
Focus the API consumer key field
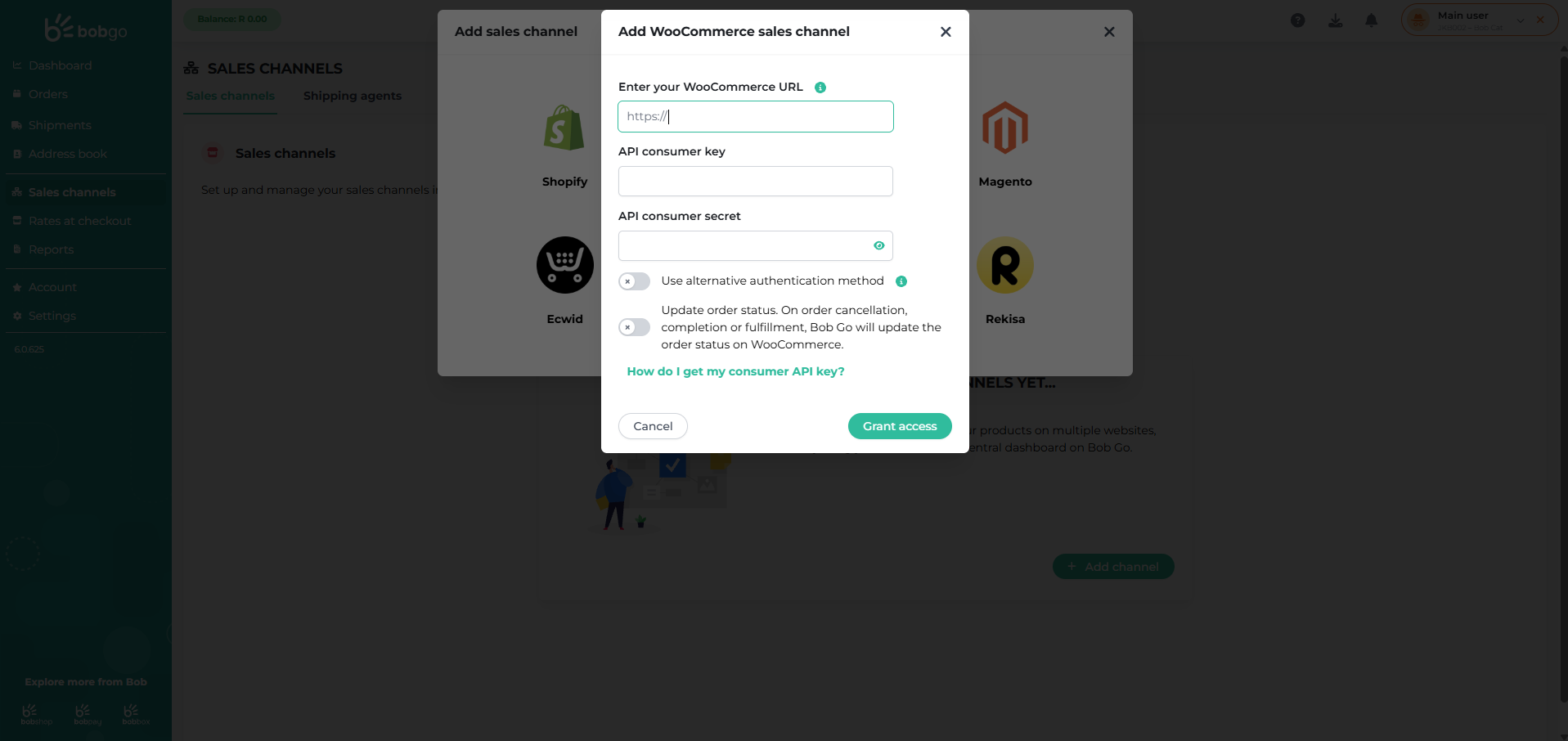[x=755, y=181]
